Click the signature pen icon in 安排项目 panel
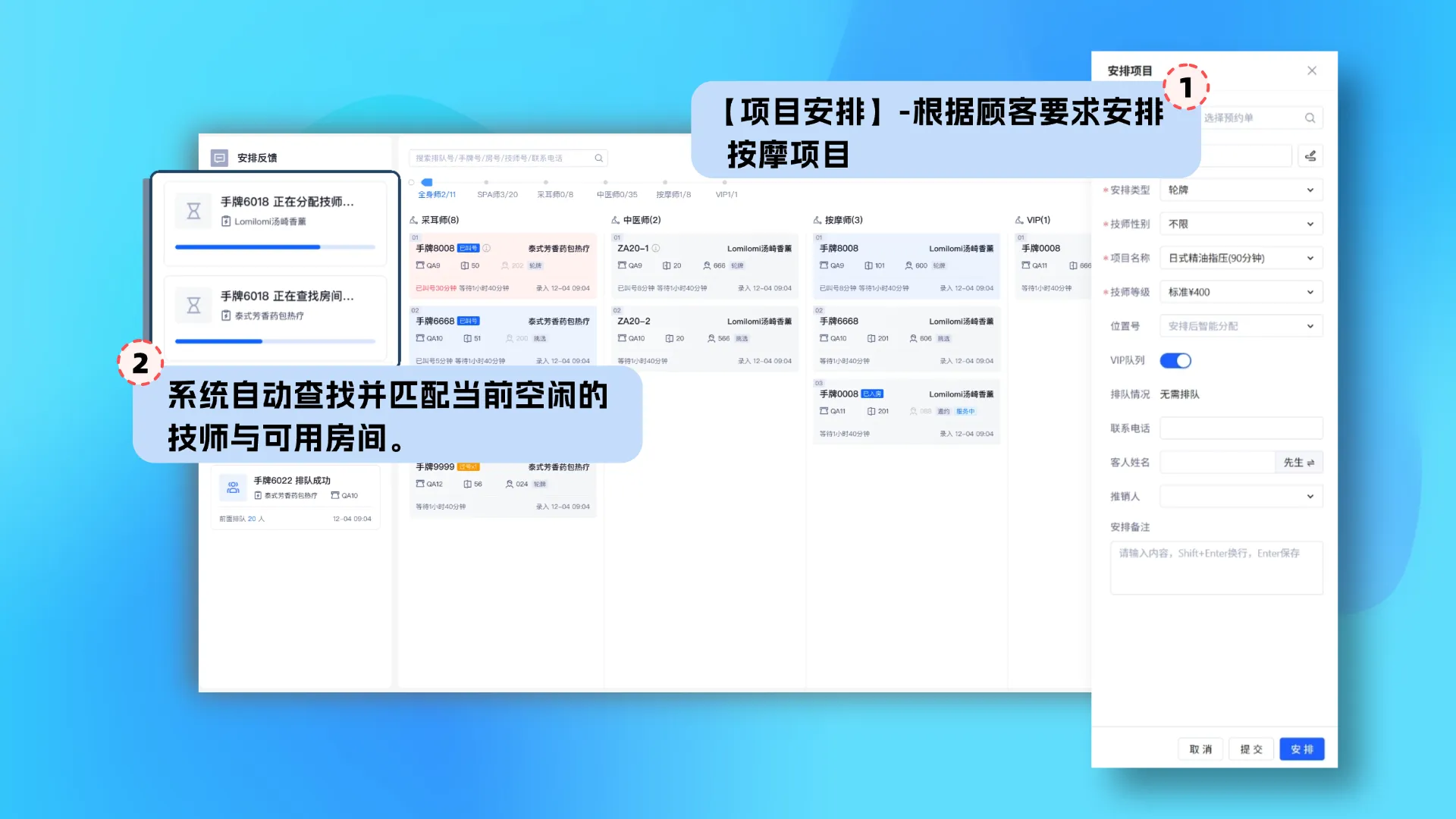 coord(1310,155)
